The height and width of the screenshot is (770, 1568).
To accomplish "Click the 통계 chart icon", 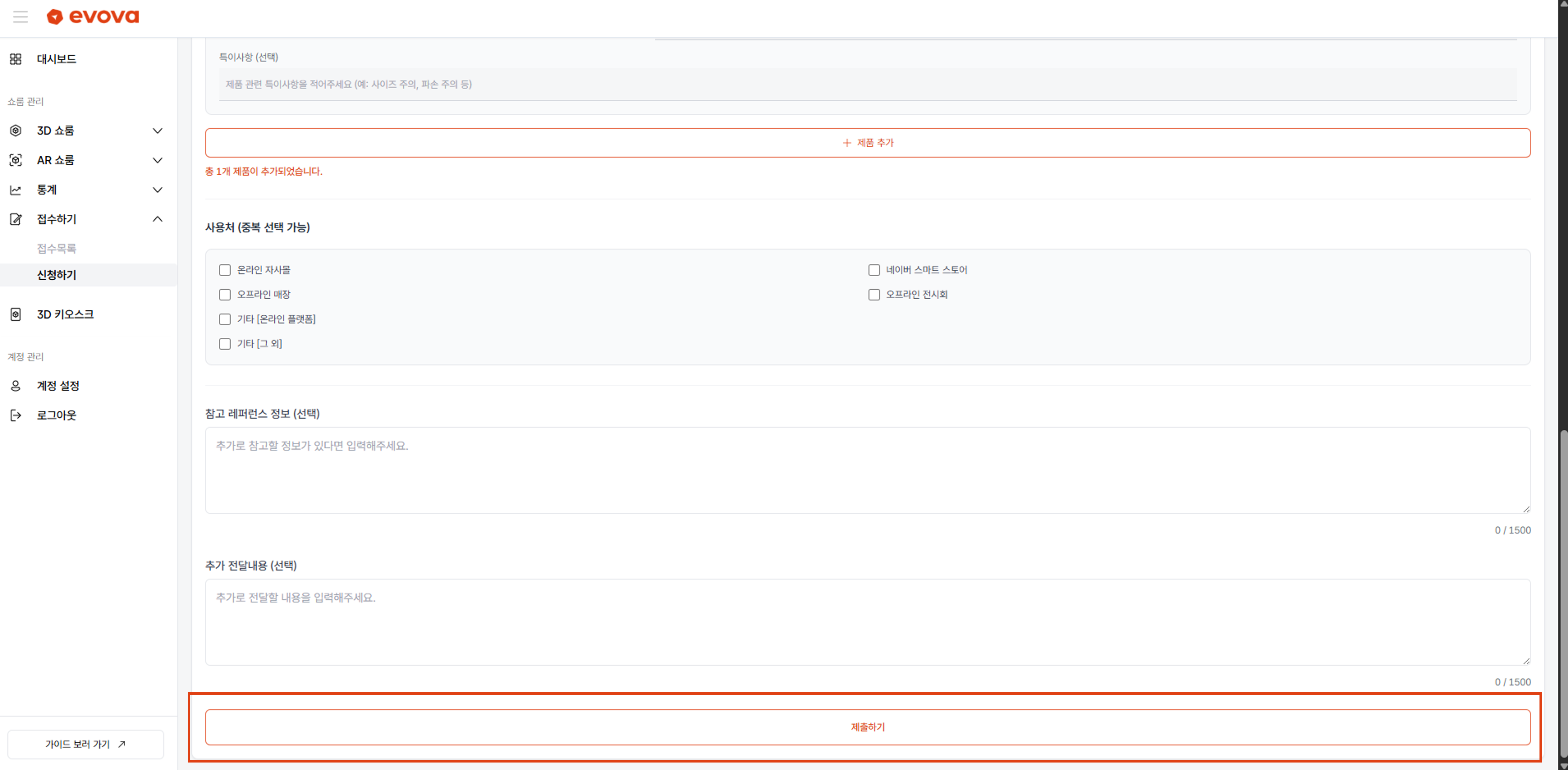I will click(x=16, y=190).
